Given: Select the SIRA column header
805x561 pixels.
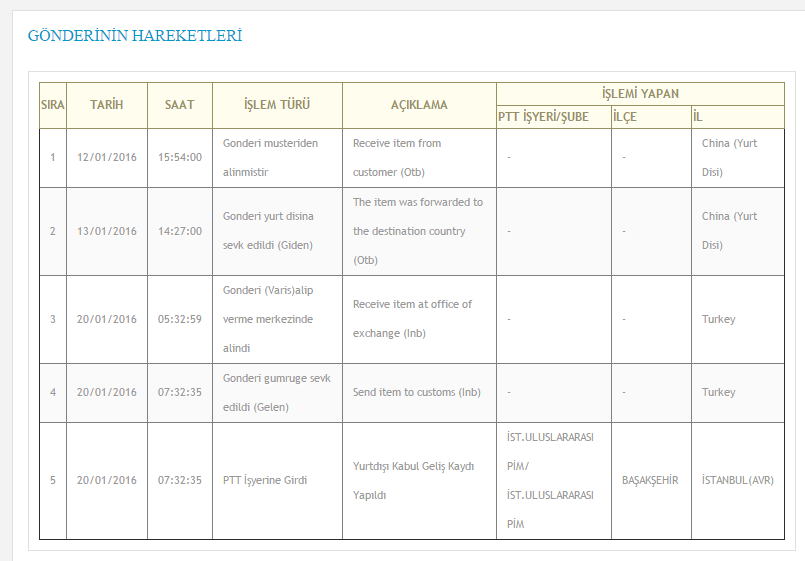Looking at the screenshot, I should tap(53, 105).
